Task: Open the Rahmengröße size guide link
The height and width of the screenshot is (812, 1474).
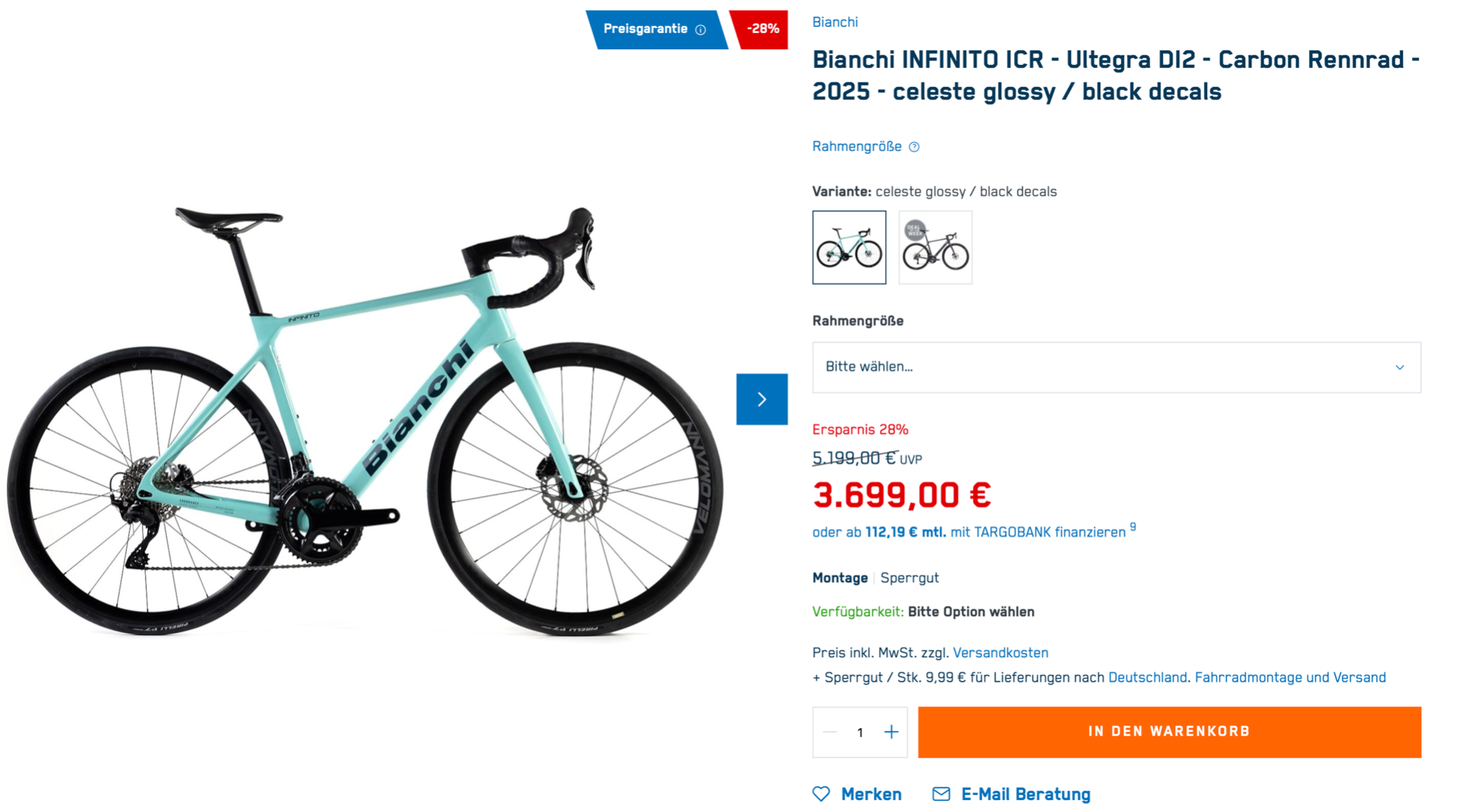Action: click(856, 147)
